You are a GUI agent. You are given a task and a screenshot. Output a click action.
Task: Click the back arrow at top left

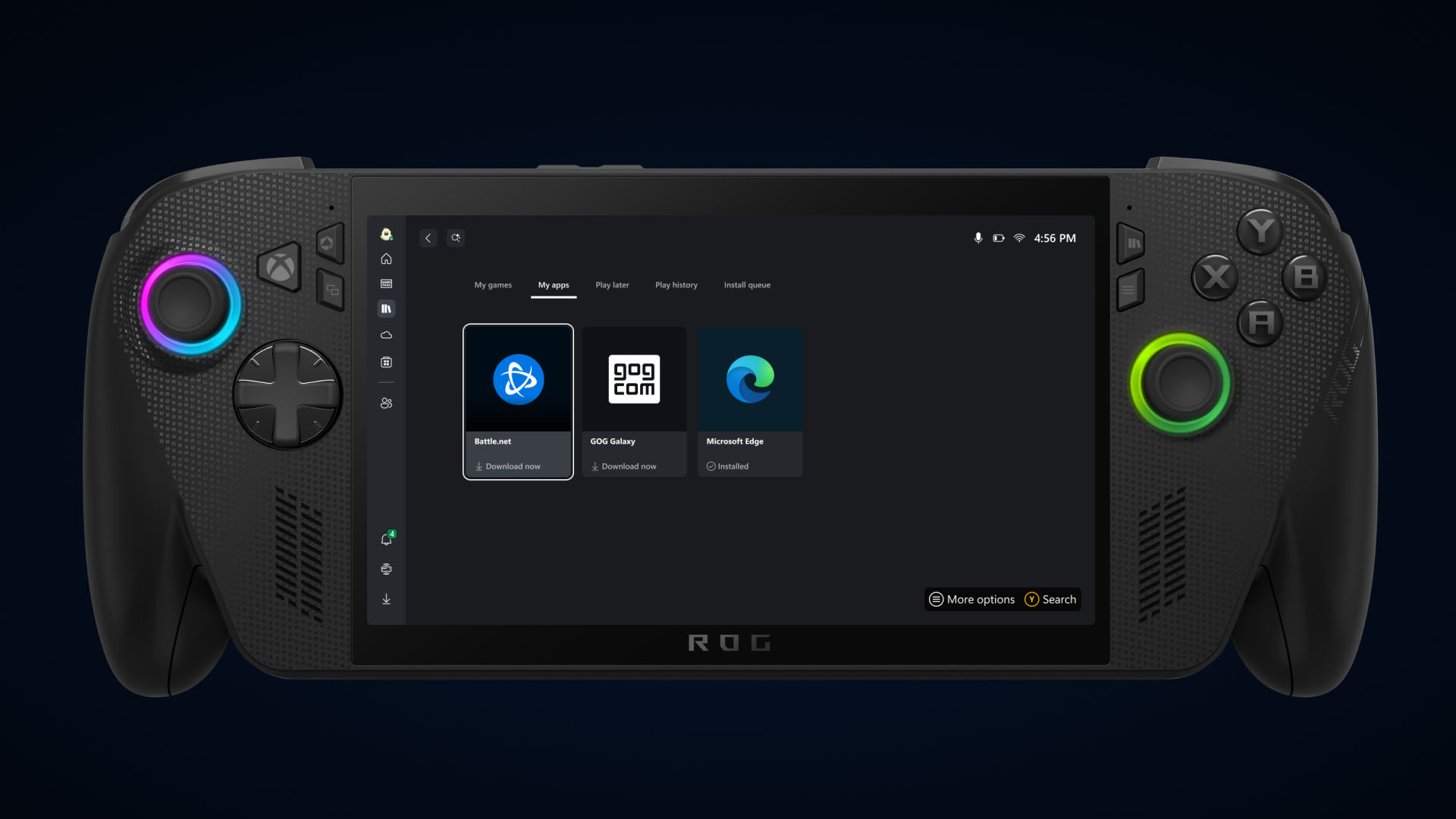428,237
